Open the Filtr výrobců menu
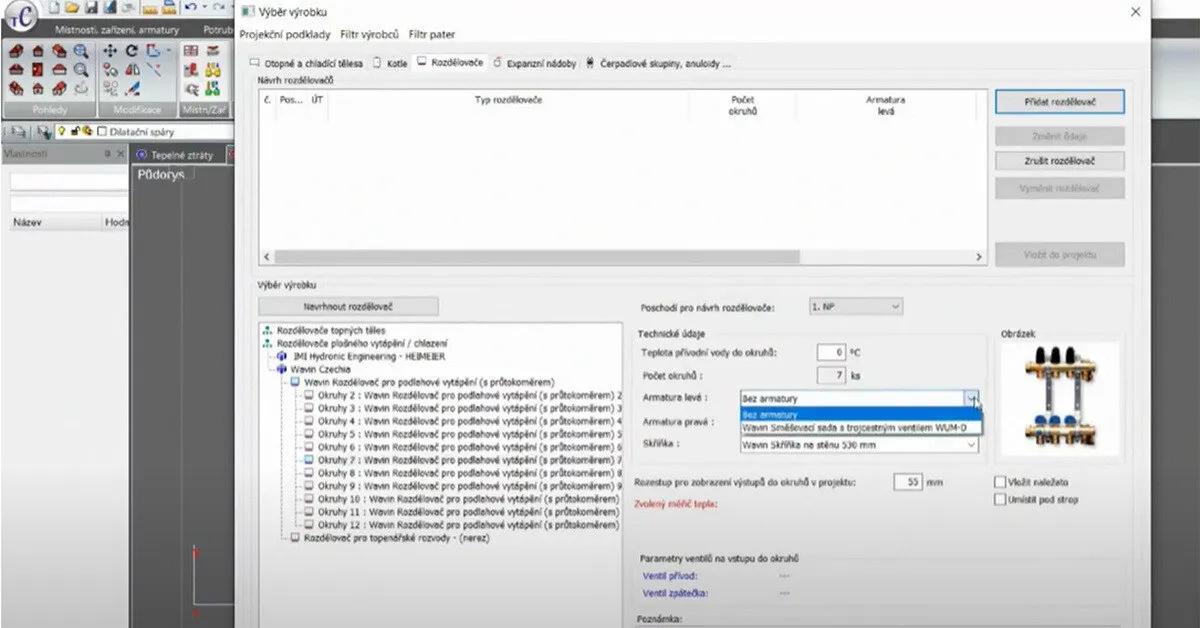 tap(369, 34)
